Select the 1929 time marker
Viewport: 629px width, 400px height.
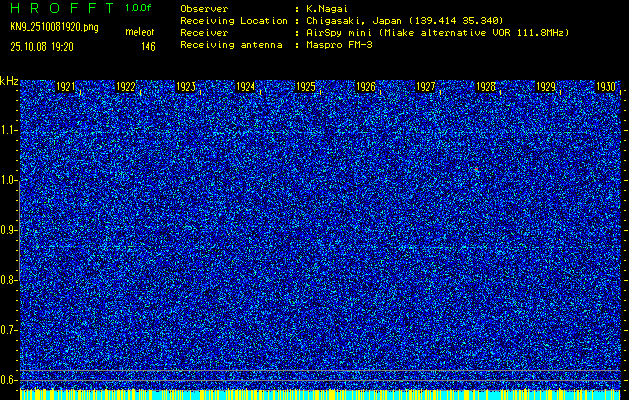click(x=546, y=88)
